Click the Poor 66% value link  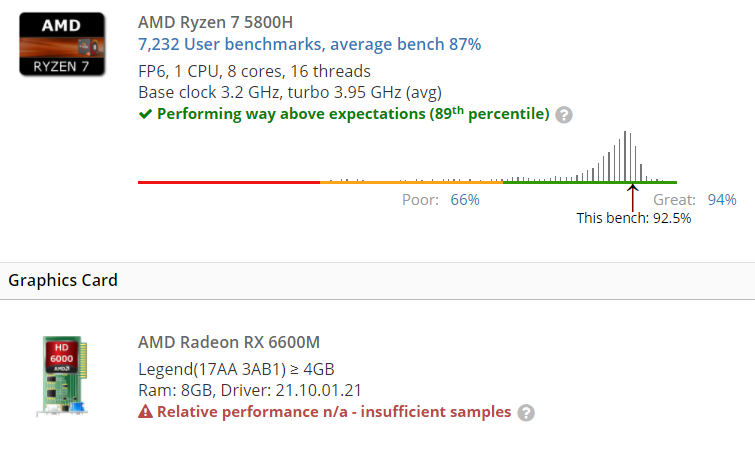click(x=465, y=199)
